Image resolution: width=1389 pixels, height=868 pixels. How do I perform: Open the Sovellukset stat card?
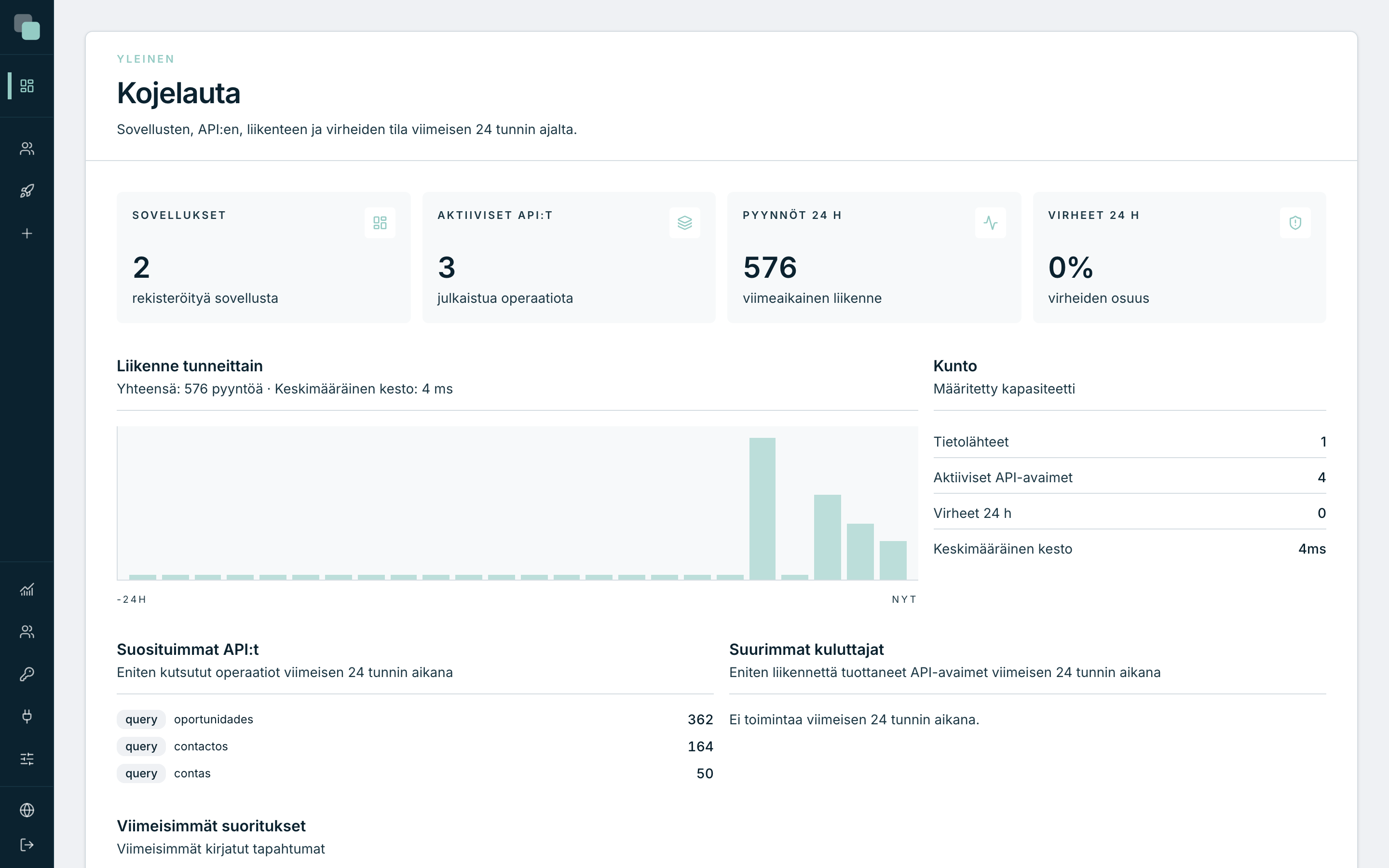263,257
